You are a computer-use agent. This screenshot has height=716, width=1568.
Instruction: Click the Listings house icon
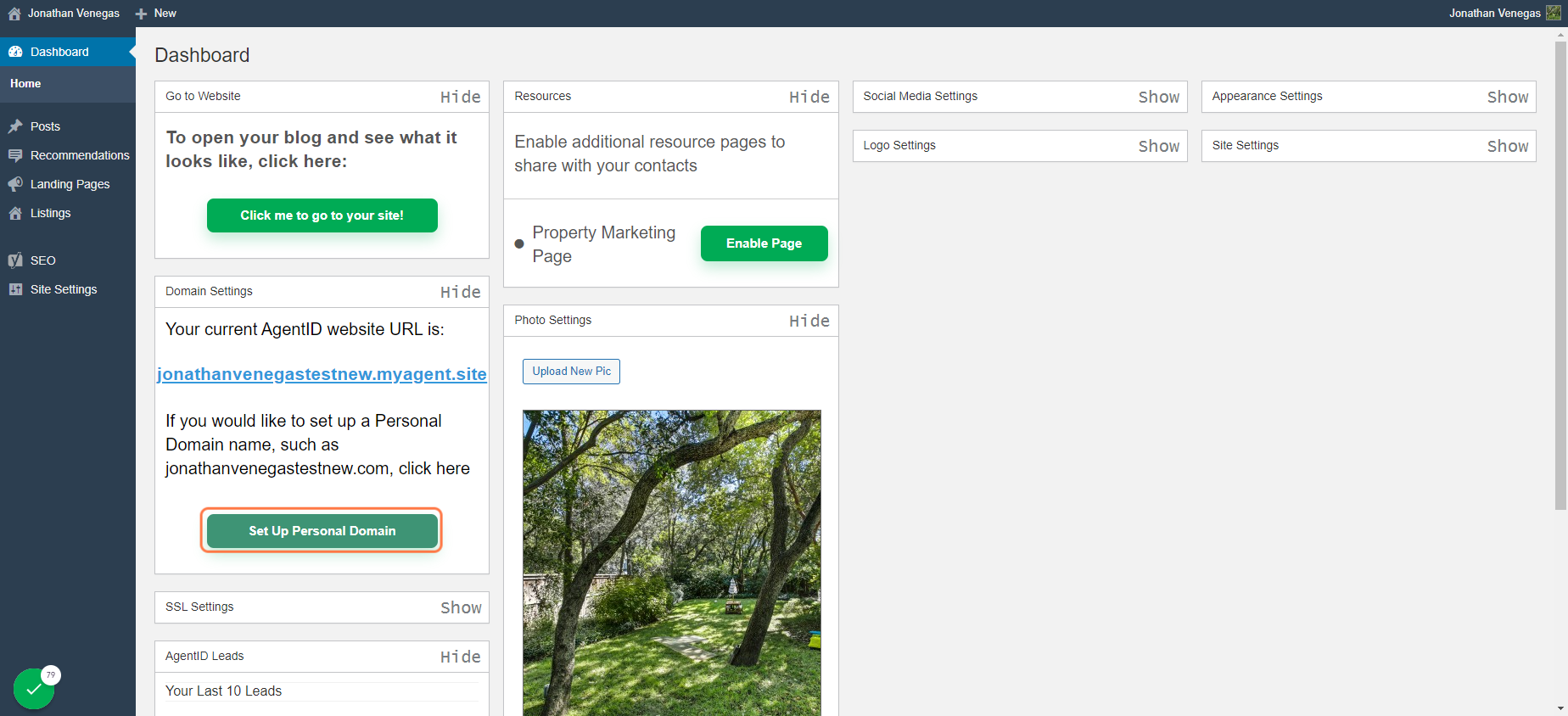tap(15, 213)
